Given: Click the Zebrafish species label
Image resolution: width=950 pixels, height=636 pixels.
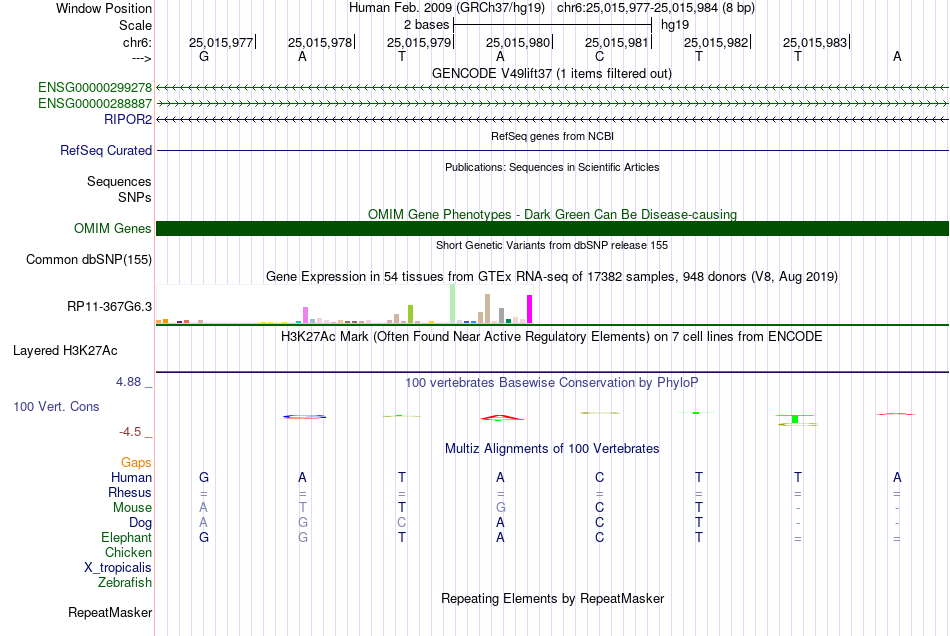Looking at the screenshot, I should (x=125, y=583).
